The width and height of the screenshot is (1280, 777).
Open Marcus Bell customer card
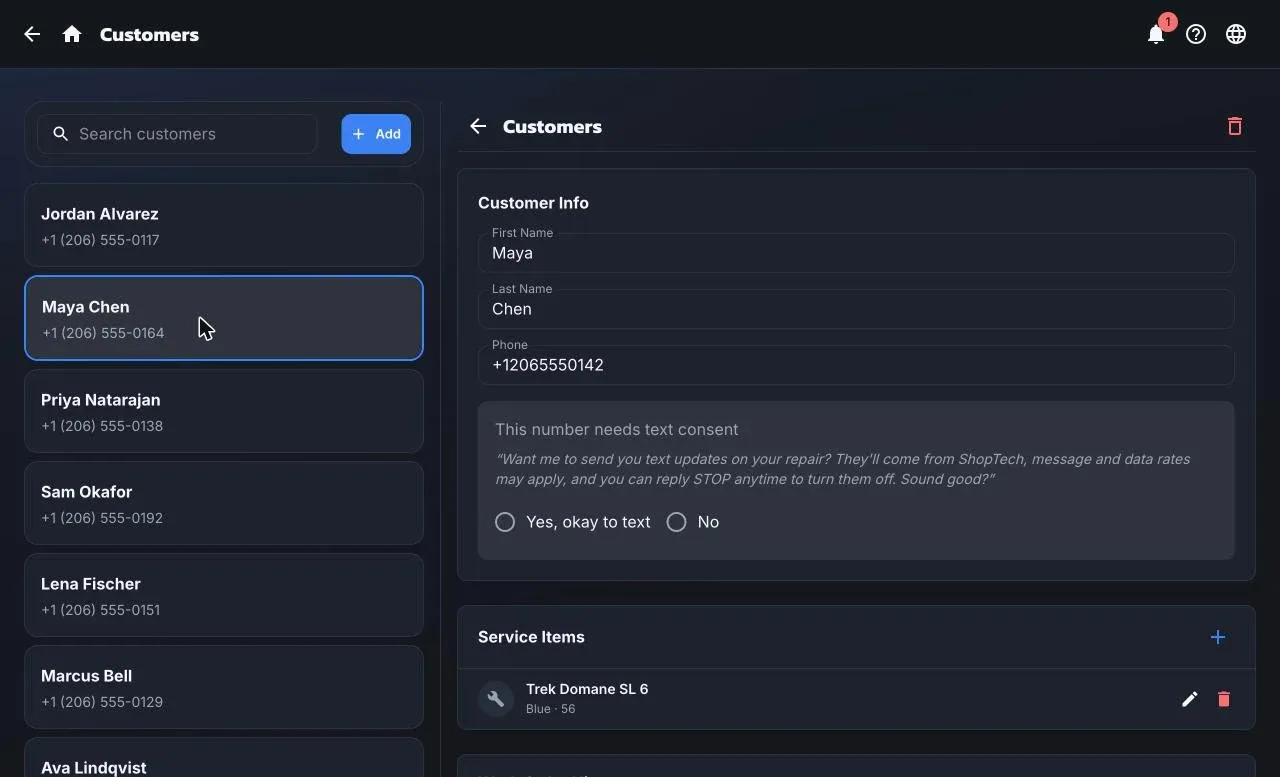(224, 687)
